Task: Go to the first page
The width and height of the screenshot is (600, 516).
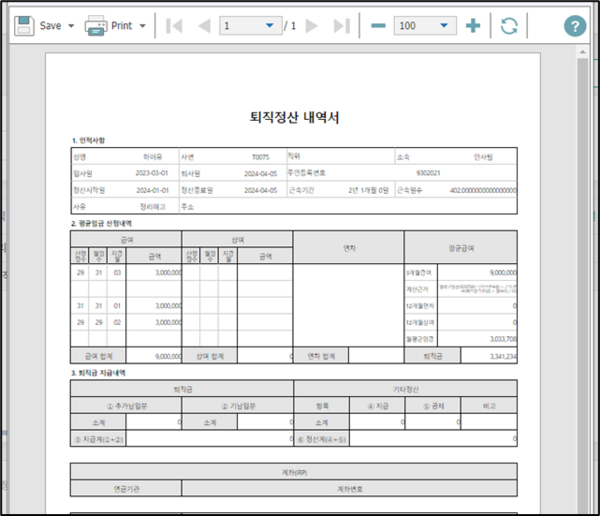Action: [174, 26]
